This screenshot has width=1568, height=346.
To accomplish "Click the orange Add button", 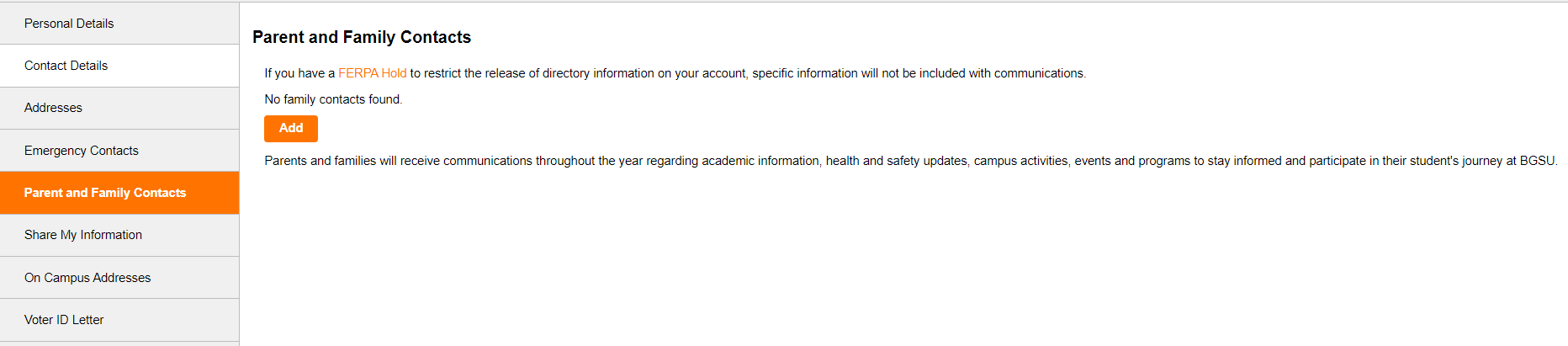I will tap(290, 128).
